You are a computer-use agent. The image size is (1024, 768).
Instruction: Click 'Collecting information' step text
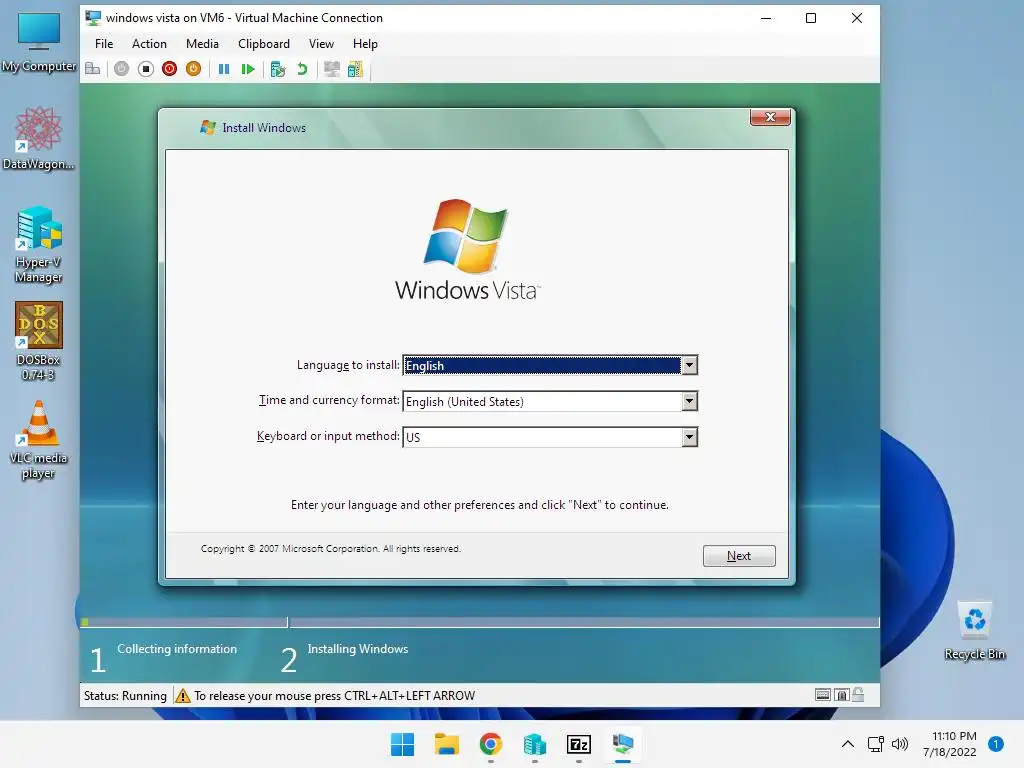click(177, 648)
